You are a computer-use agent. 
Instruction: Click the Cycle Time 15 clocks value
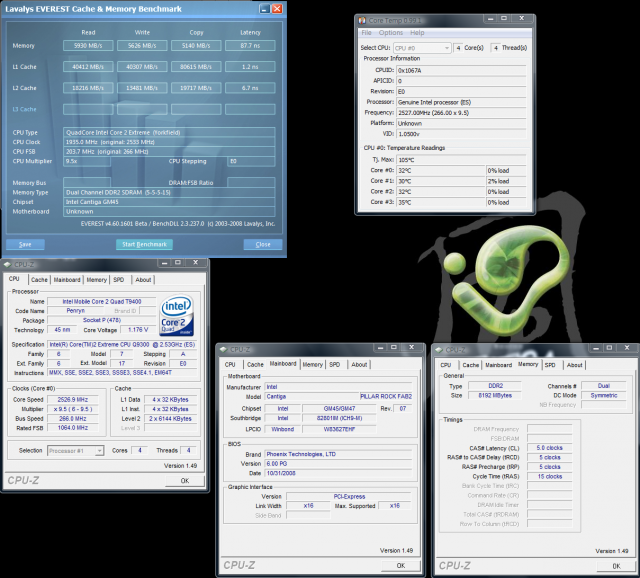(549, 476)
